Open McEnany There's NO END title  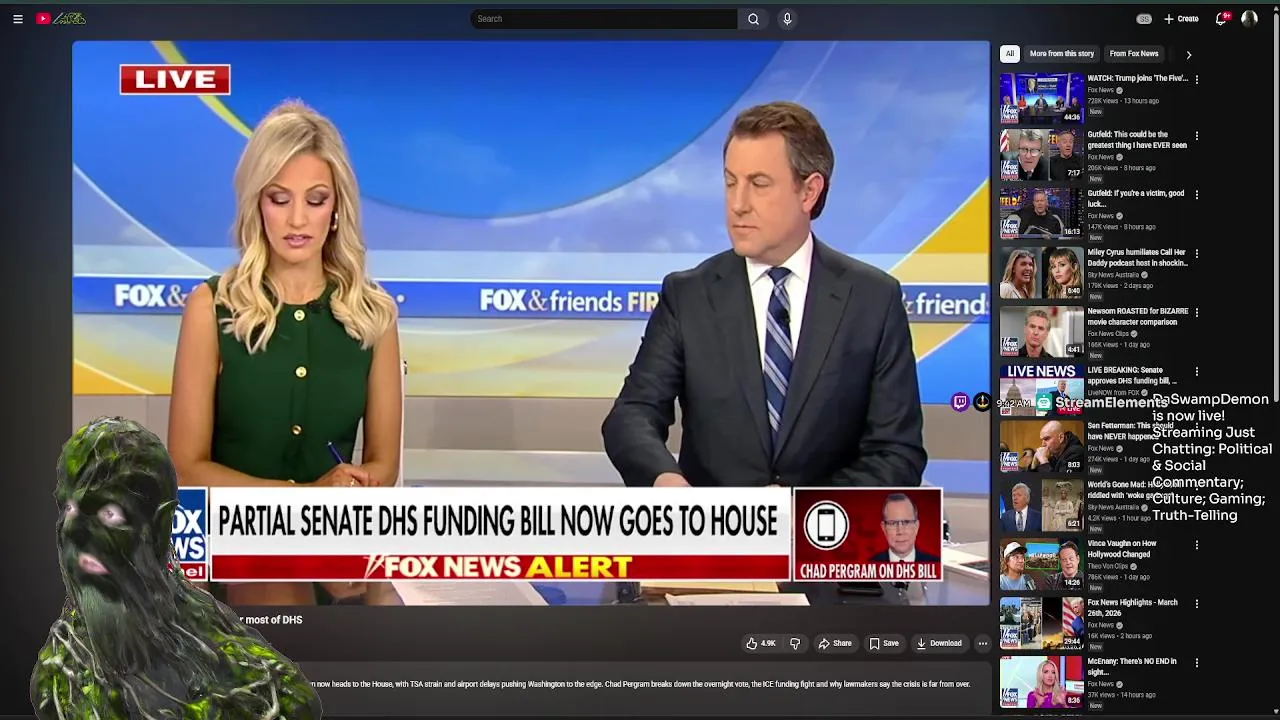tap(1131, 666)
